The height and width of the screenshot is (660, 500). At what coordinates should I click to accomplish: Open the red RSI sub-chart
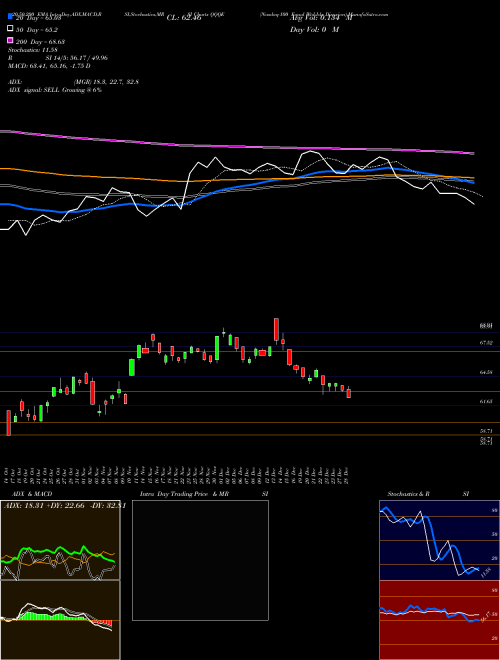[x=439, y=620]
